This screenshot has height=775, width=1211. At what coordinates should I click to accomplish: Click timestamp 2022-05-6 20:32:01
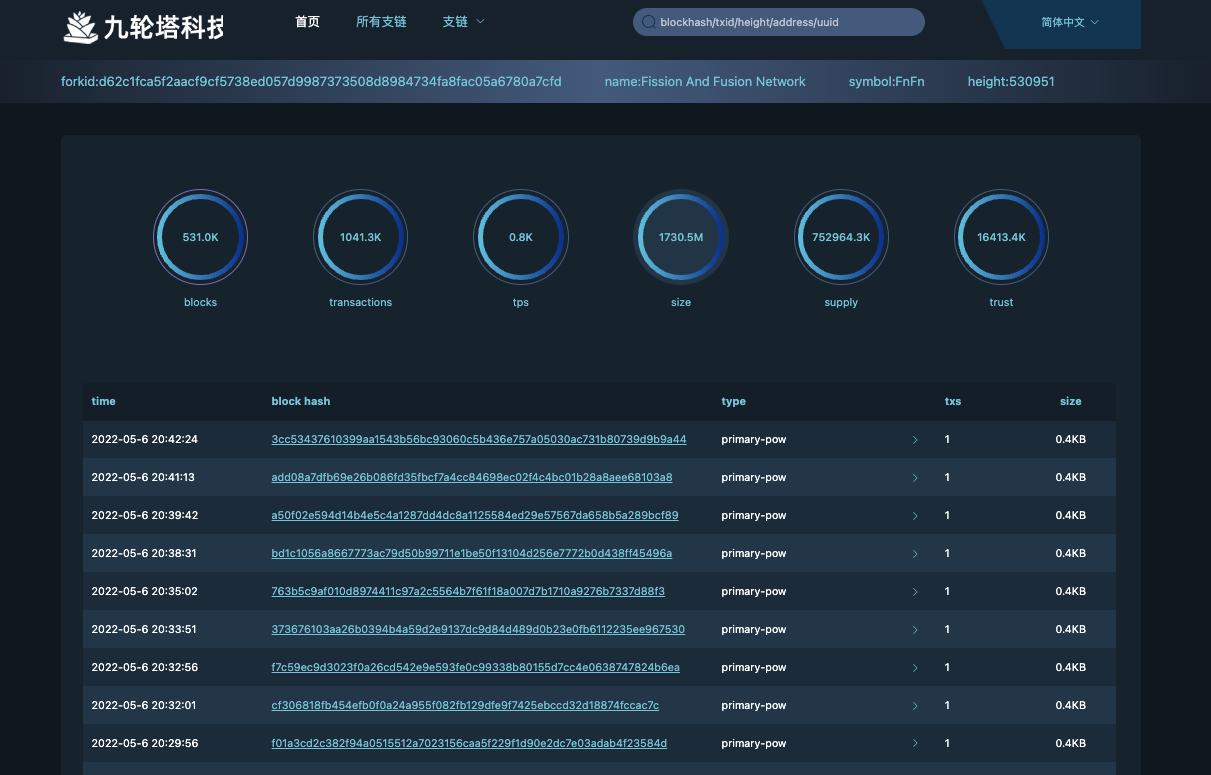[x=143, y=706]
